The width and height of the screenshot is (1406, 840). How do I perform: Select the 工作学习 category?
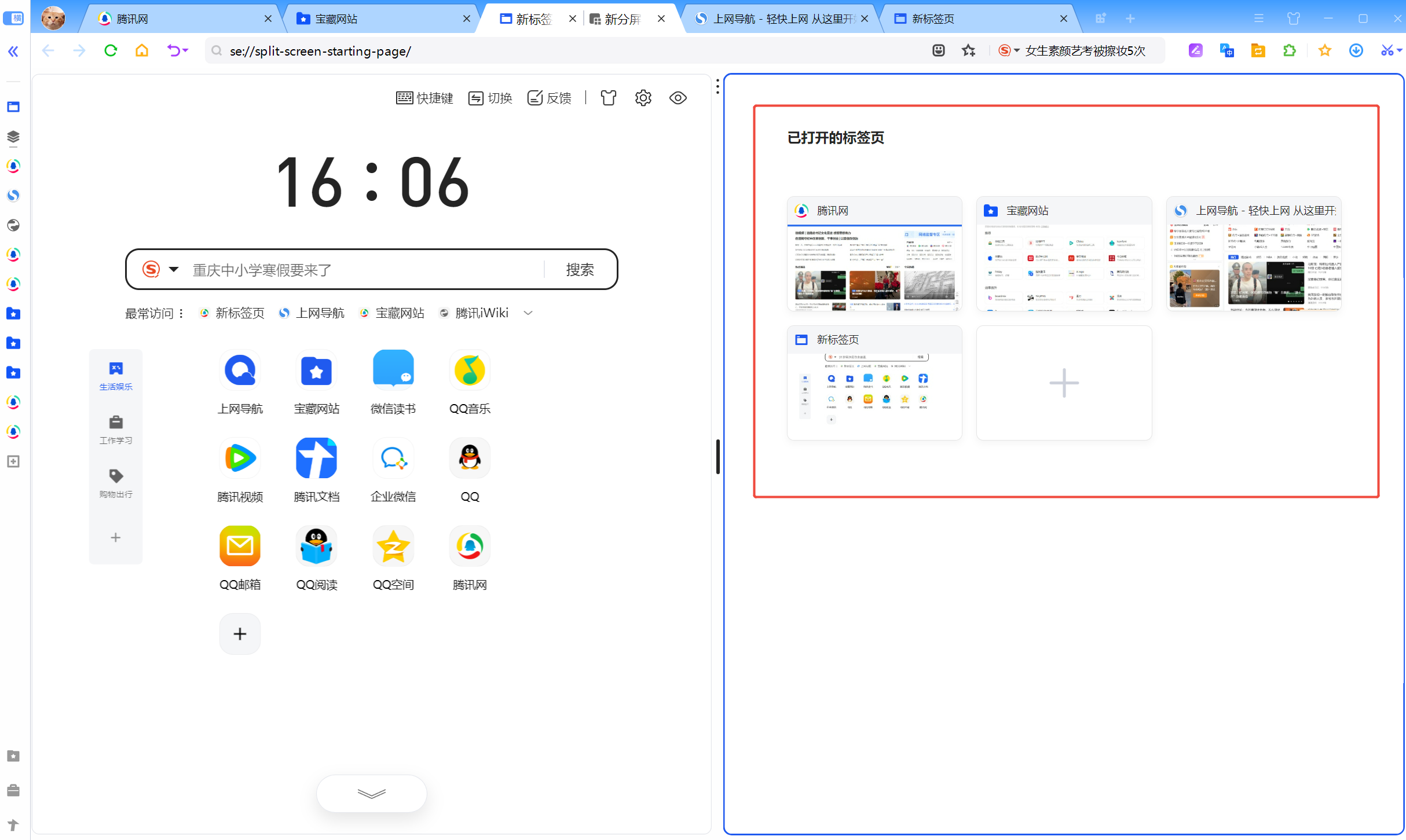[x=116, y=429]
